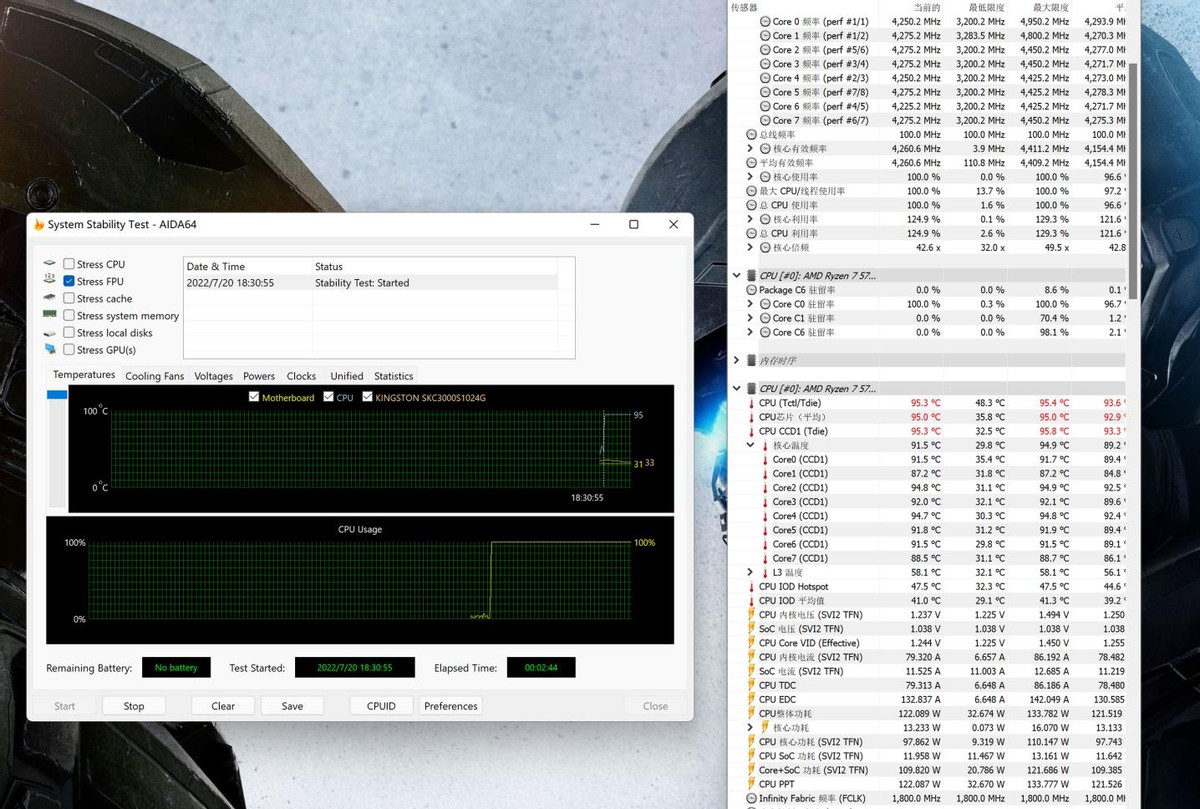Screen dimensions: 1200x809
Task: Enable the Stress CPU checkbox
Action: point(67,264)
